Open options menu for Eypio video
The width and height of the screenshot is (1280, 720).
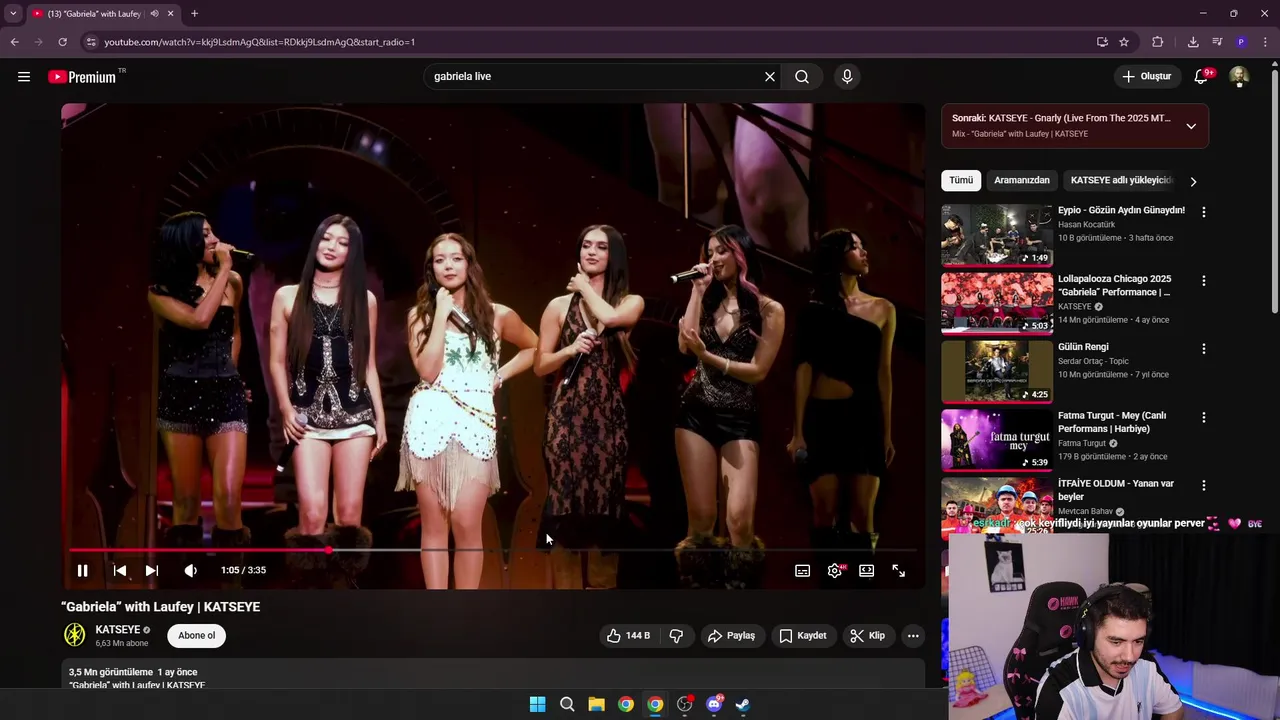point(1204,212)
